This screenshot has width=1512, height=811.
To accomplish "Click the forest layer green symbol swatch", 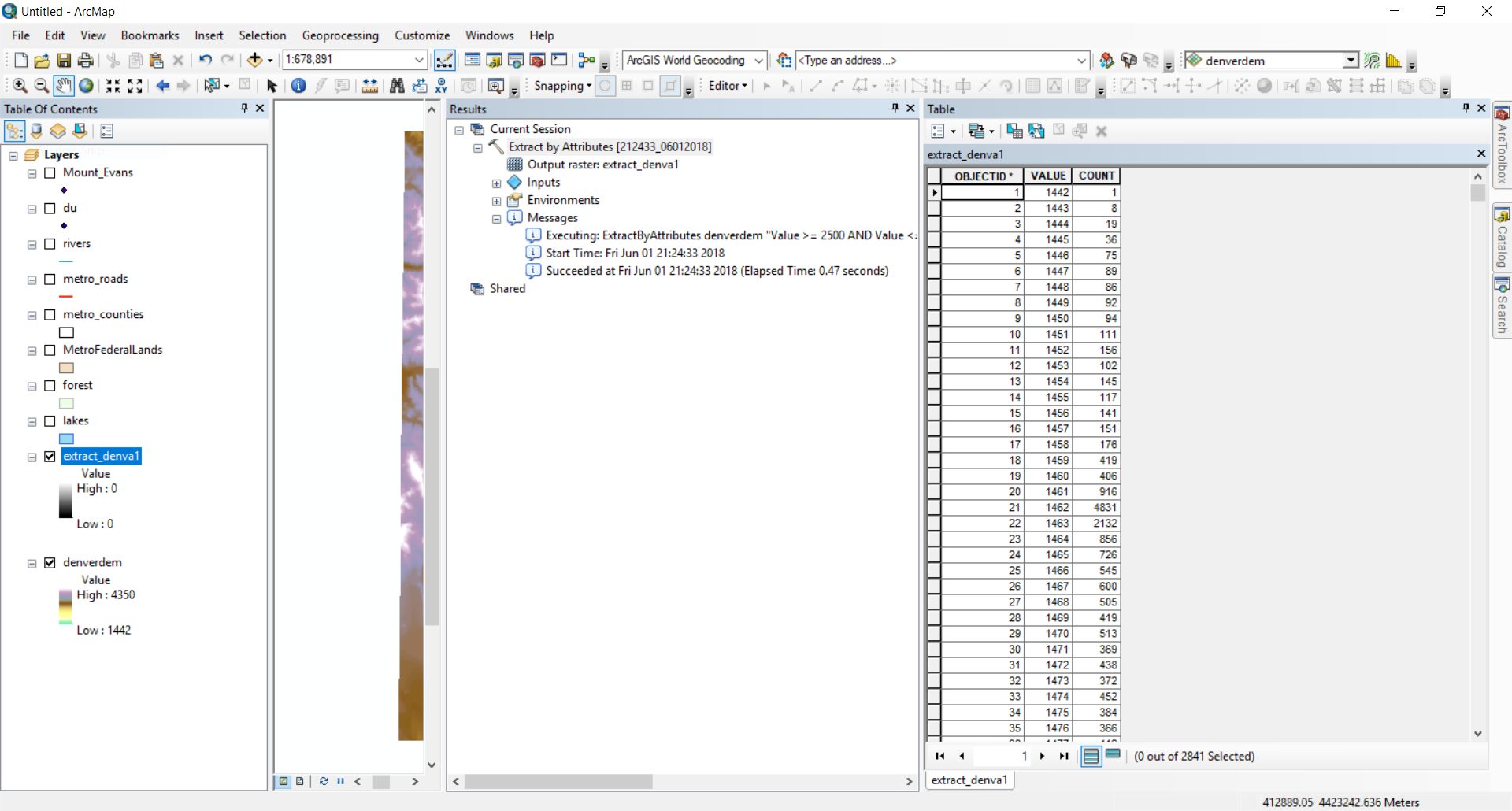I will pyautogui.click(x=66, y=403).
